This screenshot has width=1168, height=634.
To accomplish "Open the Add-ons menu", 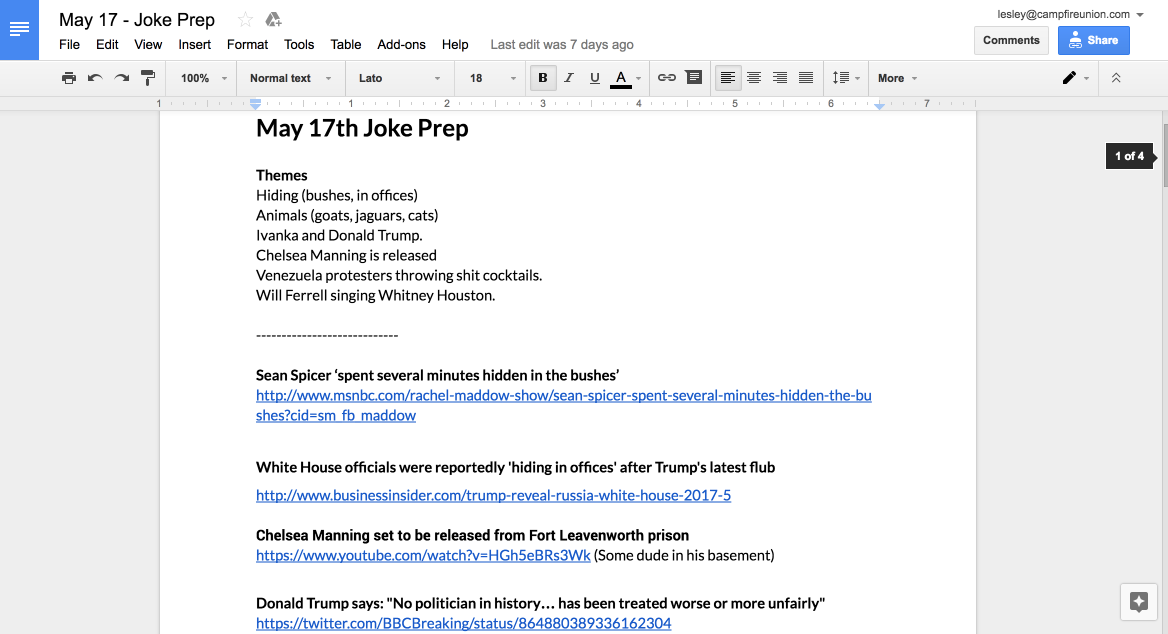I will tap(402, 45).
